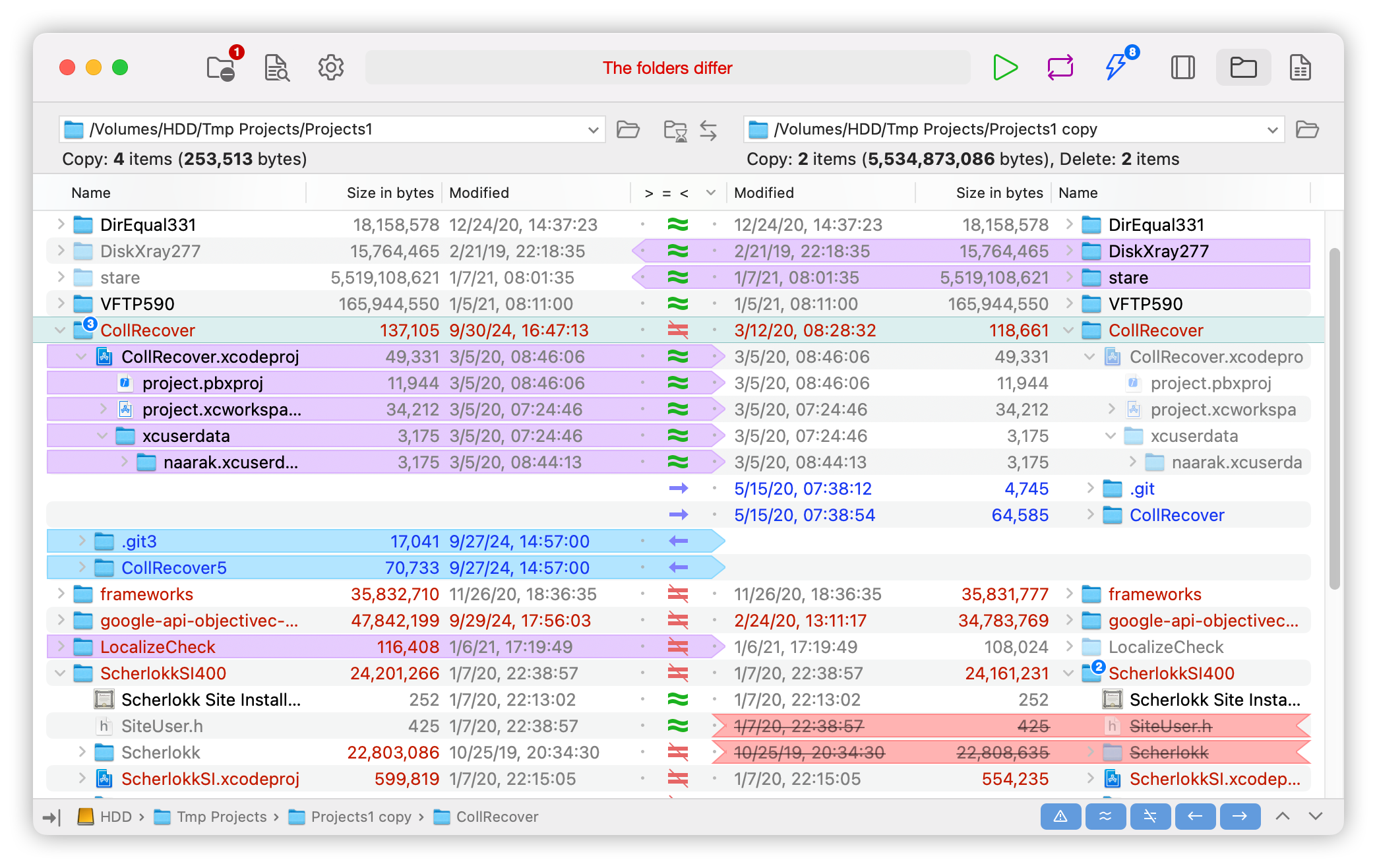Expand the left frameworks folder
The width and height of the screenshot is (1377, 868).
(61, 594)
